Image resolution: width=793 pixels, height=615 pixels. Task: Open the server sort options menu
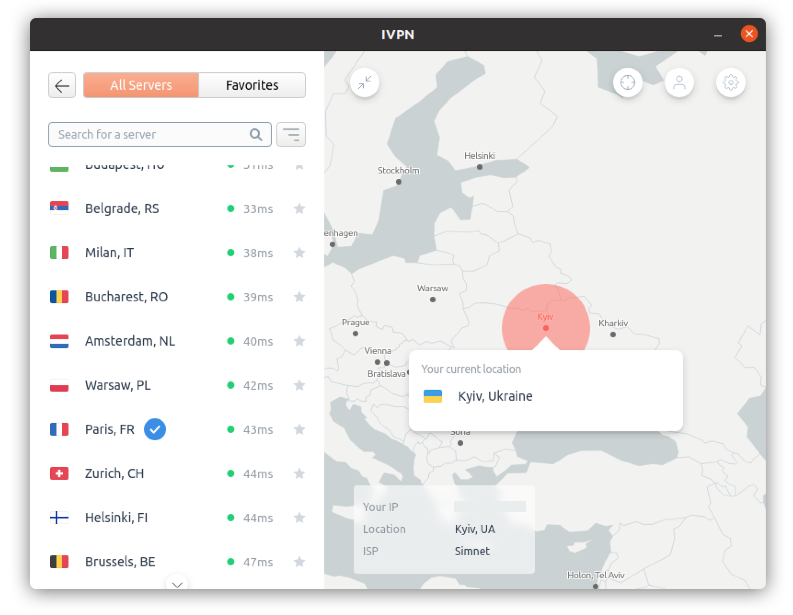pos(291,135)
